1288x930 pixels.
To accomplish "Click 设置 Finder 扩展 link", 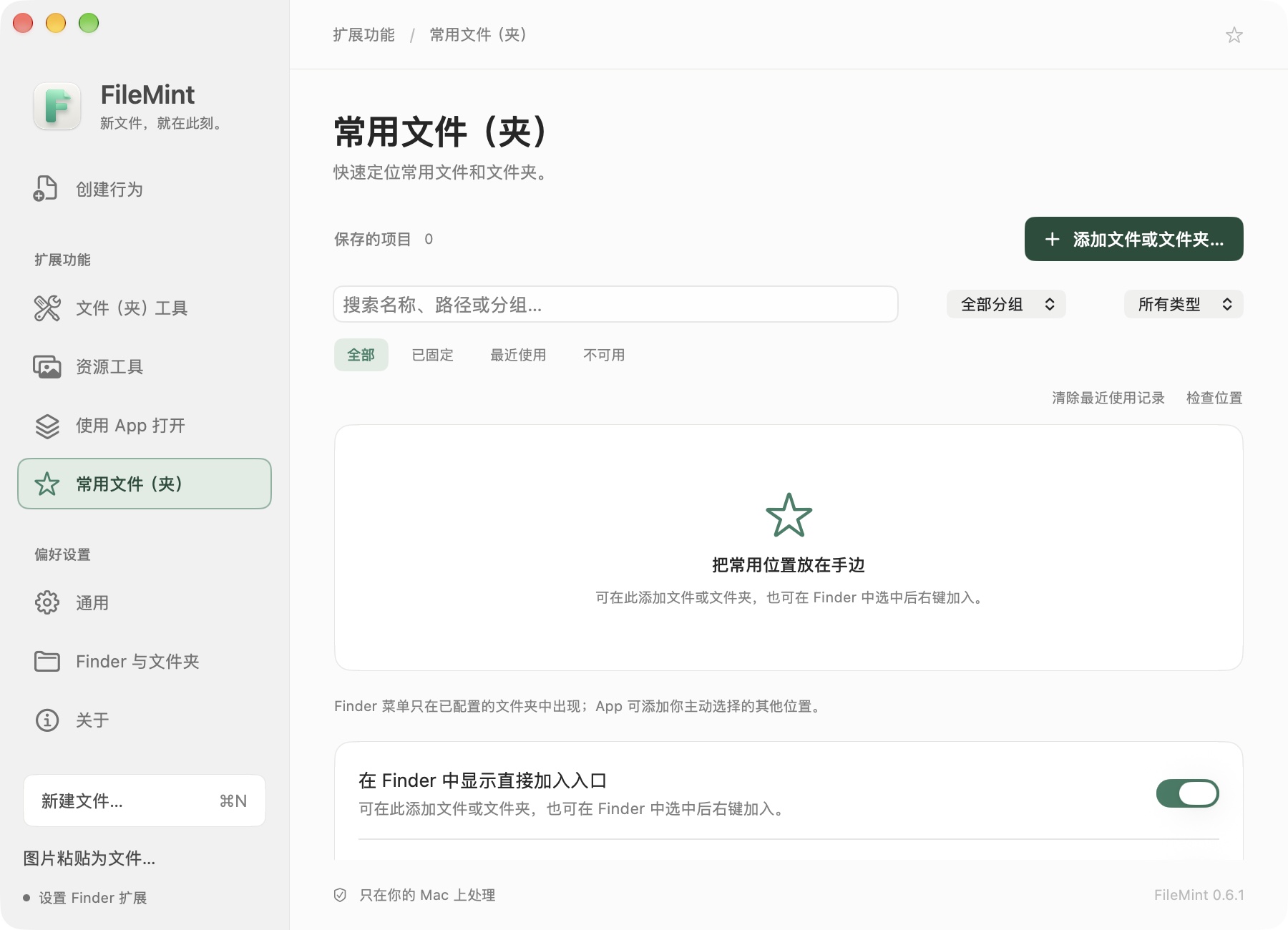I will tap(93, 898).
